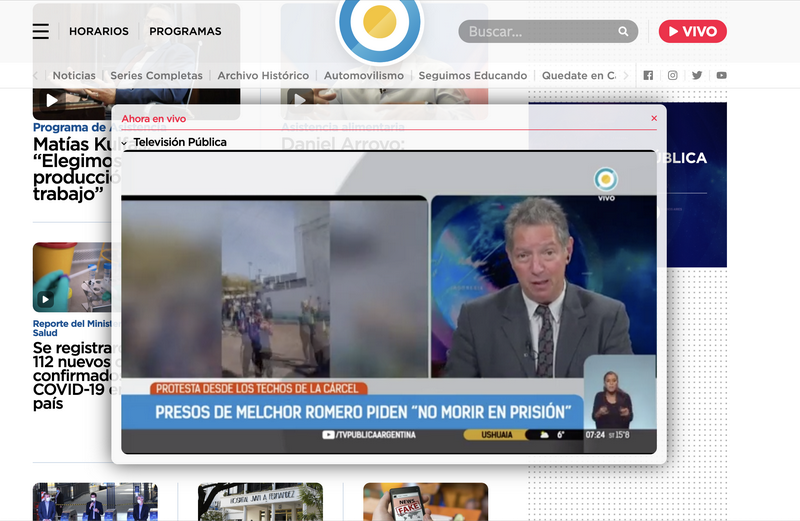Open the Hospital Fernández article thumbnail
Screen dimensions: 800x521
coord(260,502)
